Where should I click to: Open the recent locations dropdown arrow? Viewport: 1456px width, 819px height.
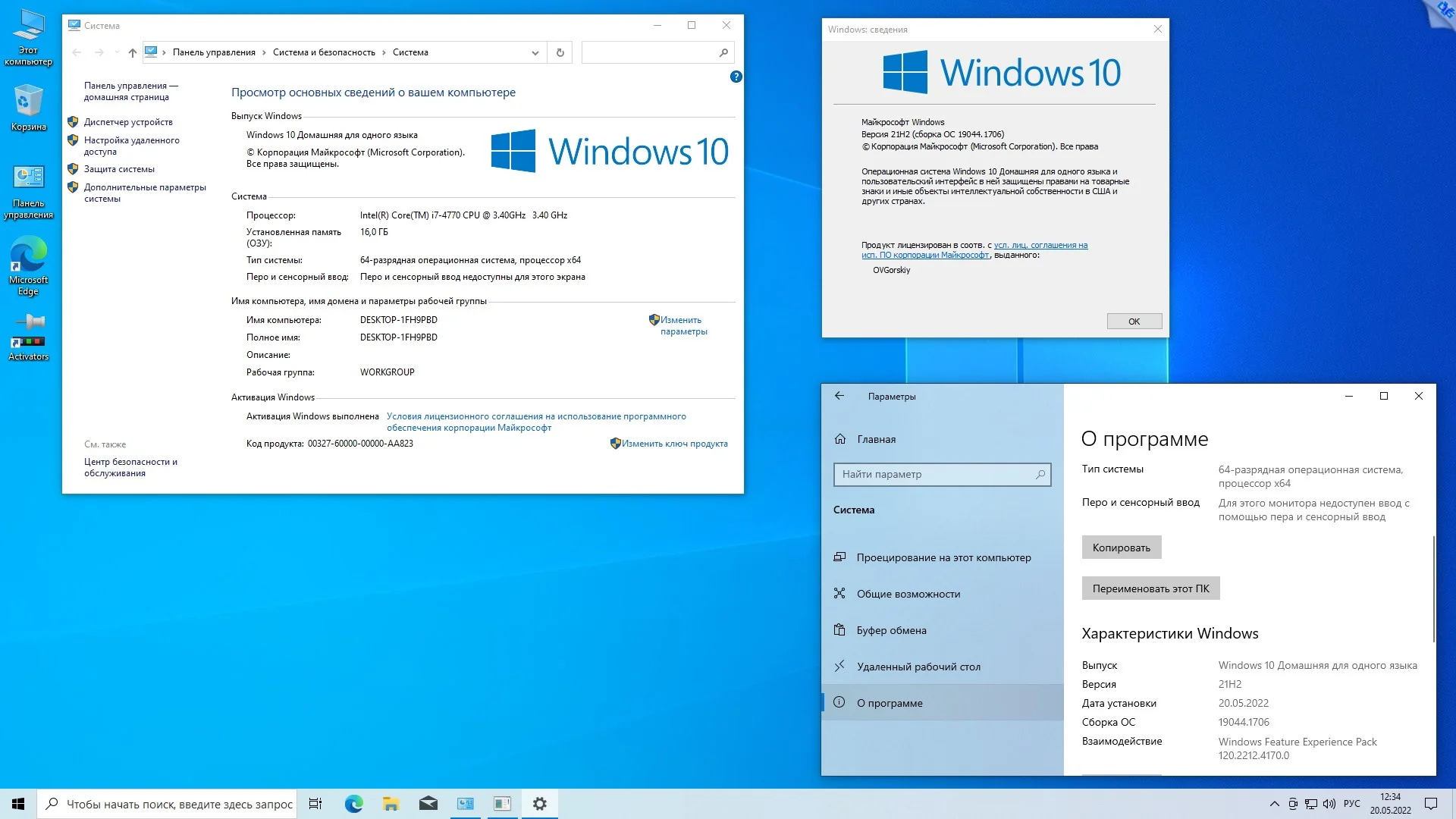coord(117,52)
